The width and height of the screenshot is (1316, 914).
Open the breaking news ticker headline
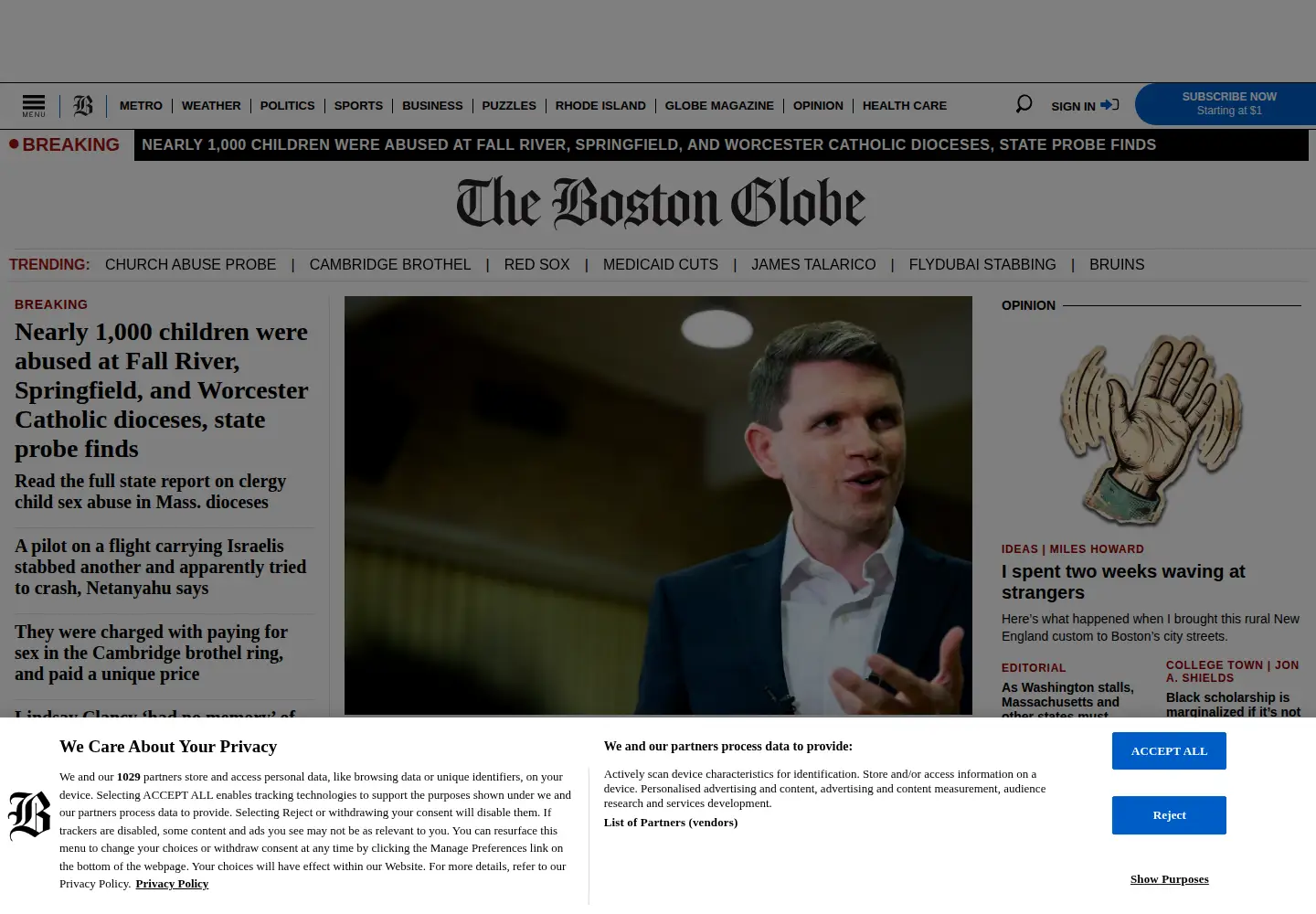[x=649, y=145]
